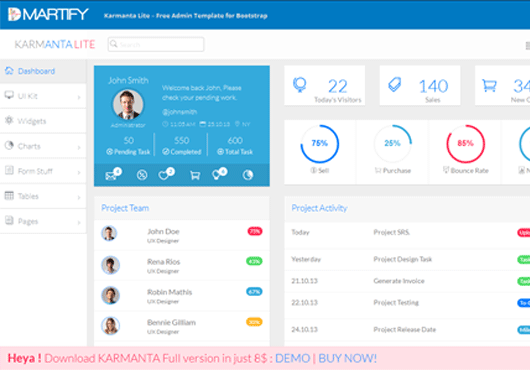Open the mail envelope icon with badge
Viewport: 530px width, 370px height.
113,174
